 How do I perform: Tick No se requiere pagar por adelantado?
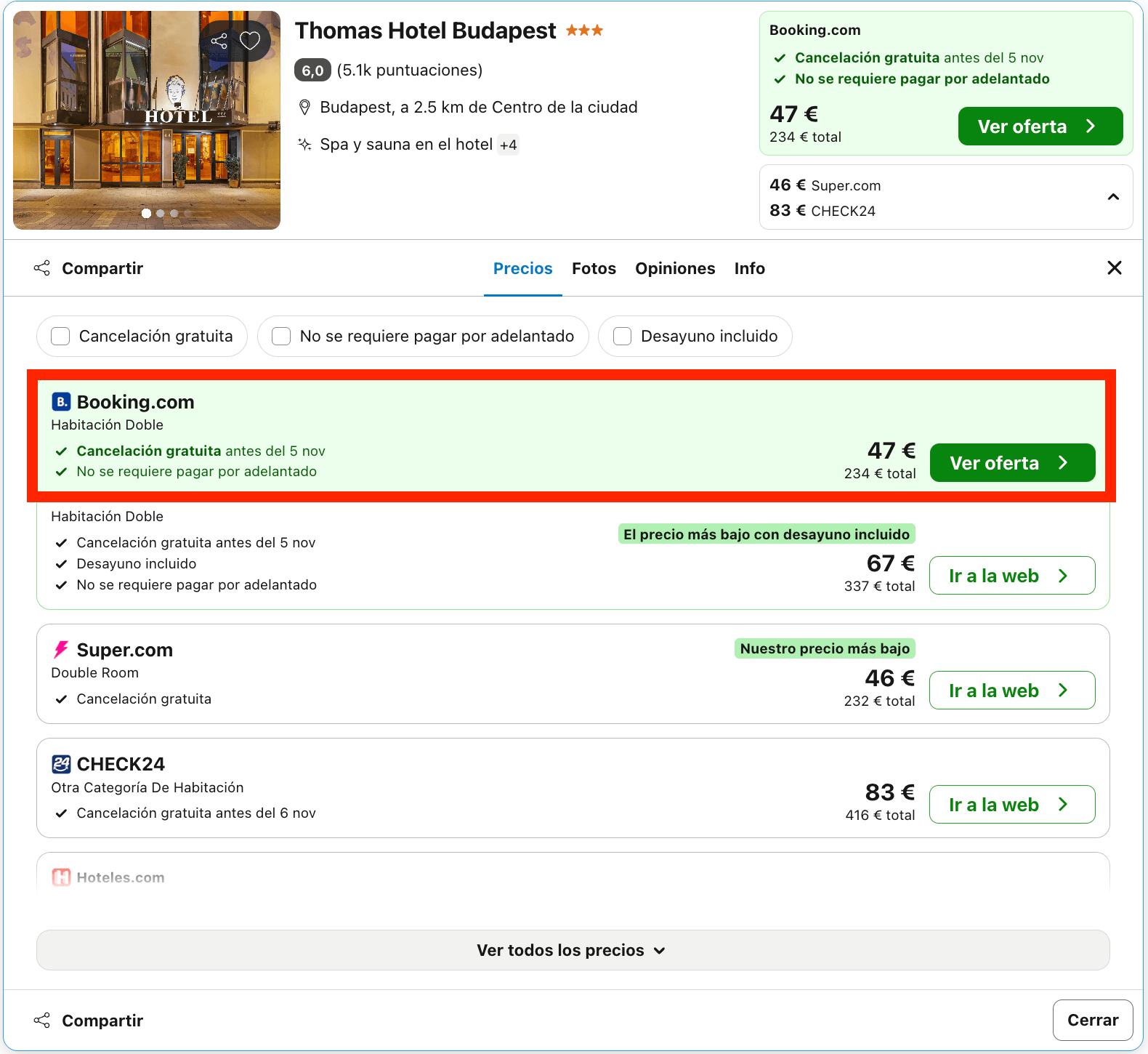pos(281,336)
